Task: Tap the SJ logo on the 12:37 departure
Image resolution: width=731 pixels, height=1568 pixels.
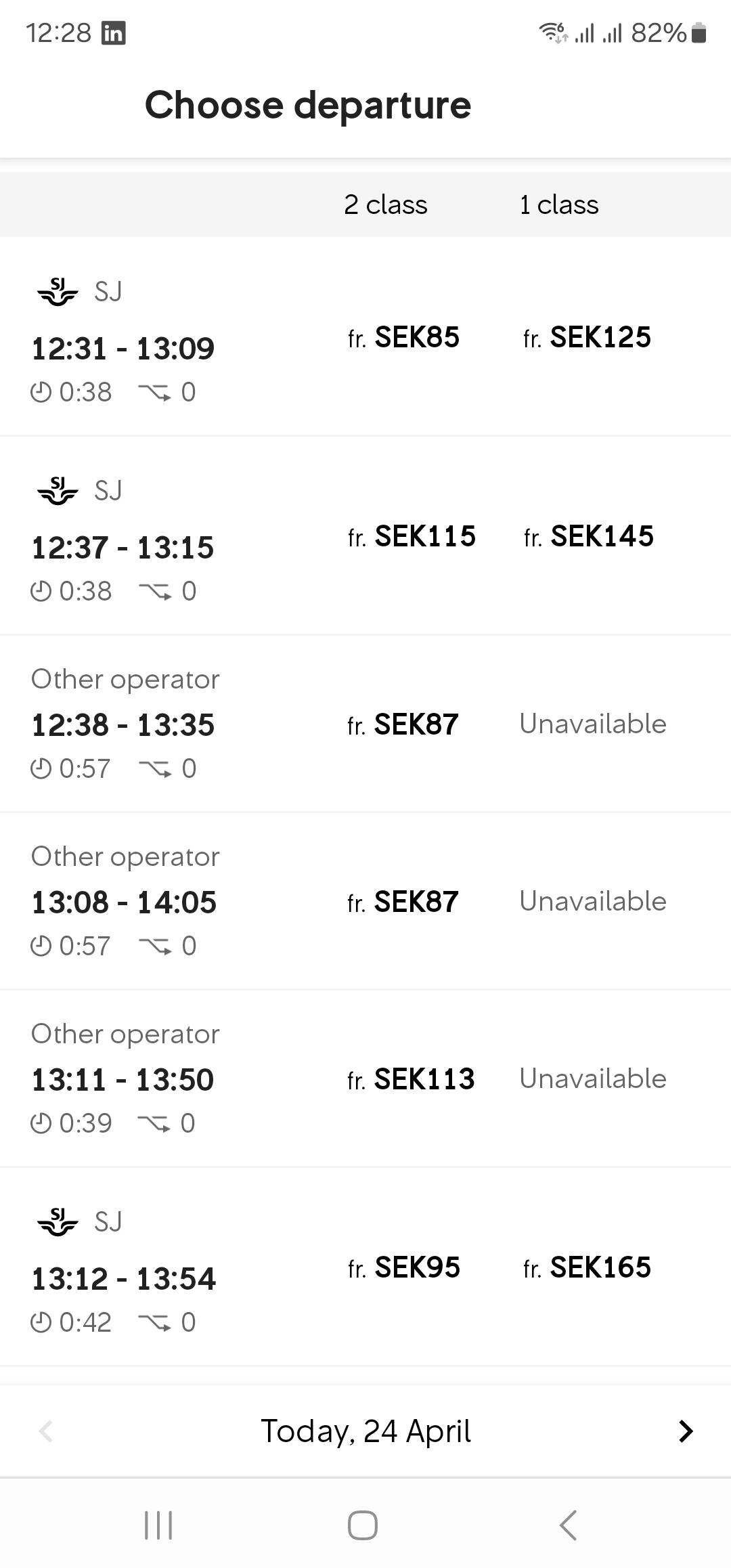Action: [x=58, y=491]
